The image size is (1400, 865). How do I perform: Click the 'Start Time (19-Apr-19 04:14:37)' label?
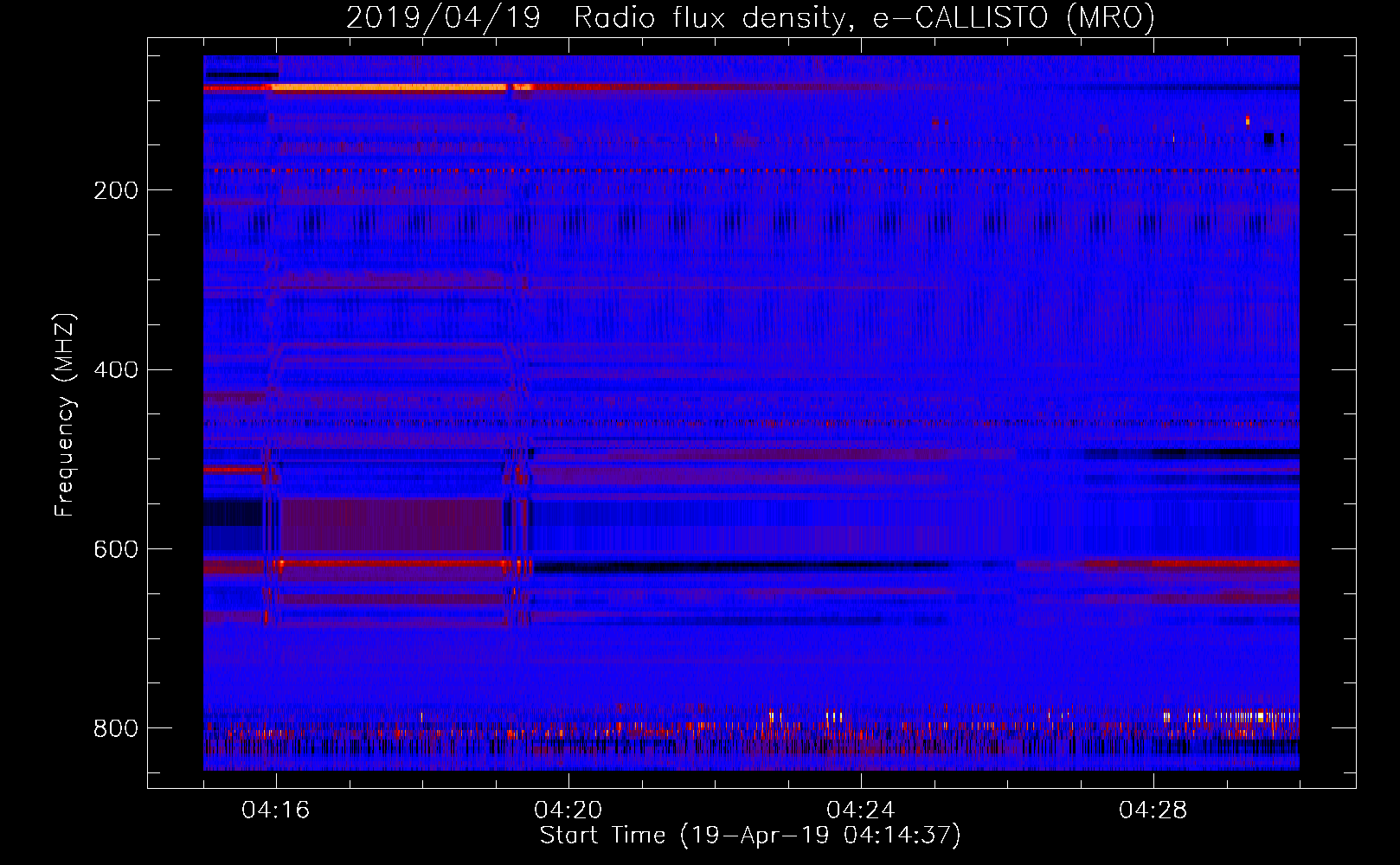(750, 836)
